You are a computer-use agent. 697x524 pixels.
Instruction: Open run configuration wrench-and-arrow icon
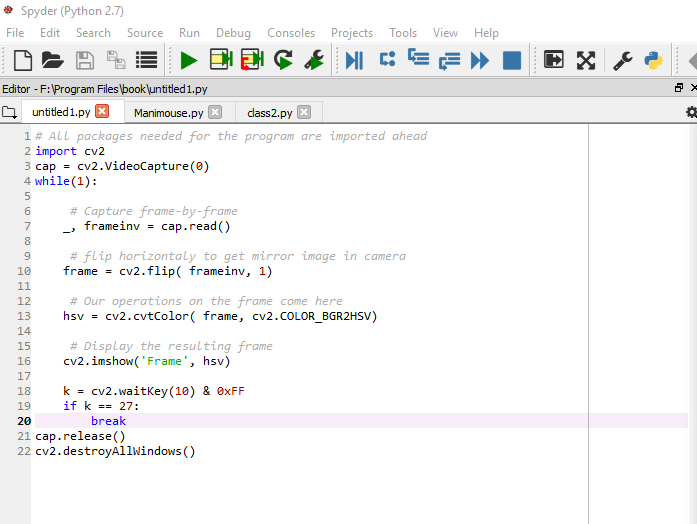click(x=314, y=60)
